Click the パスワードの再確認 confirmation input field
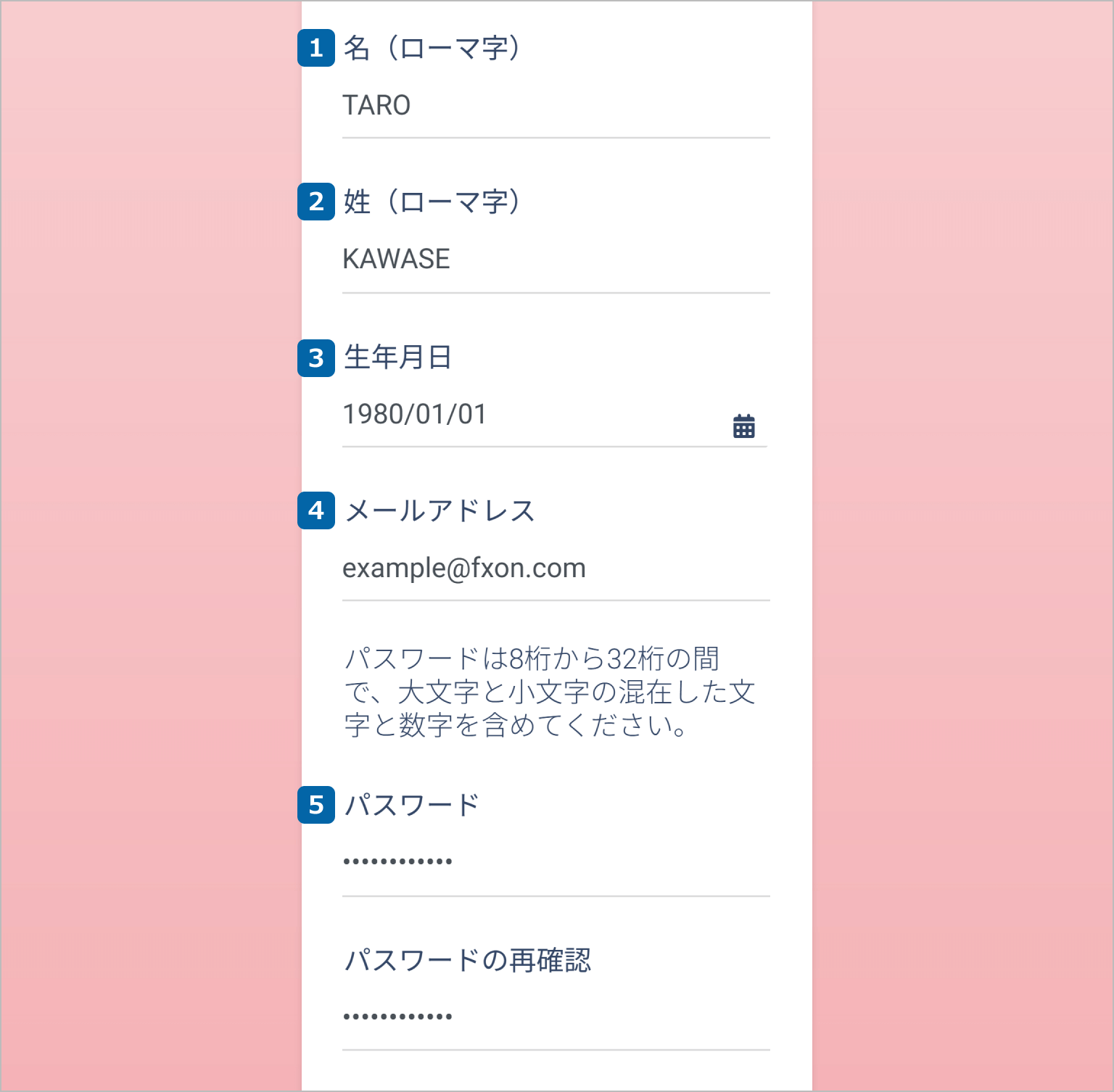This screenshot has width=1114, height=1092. [555, 1017]
